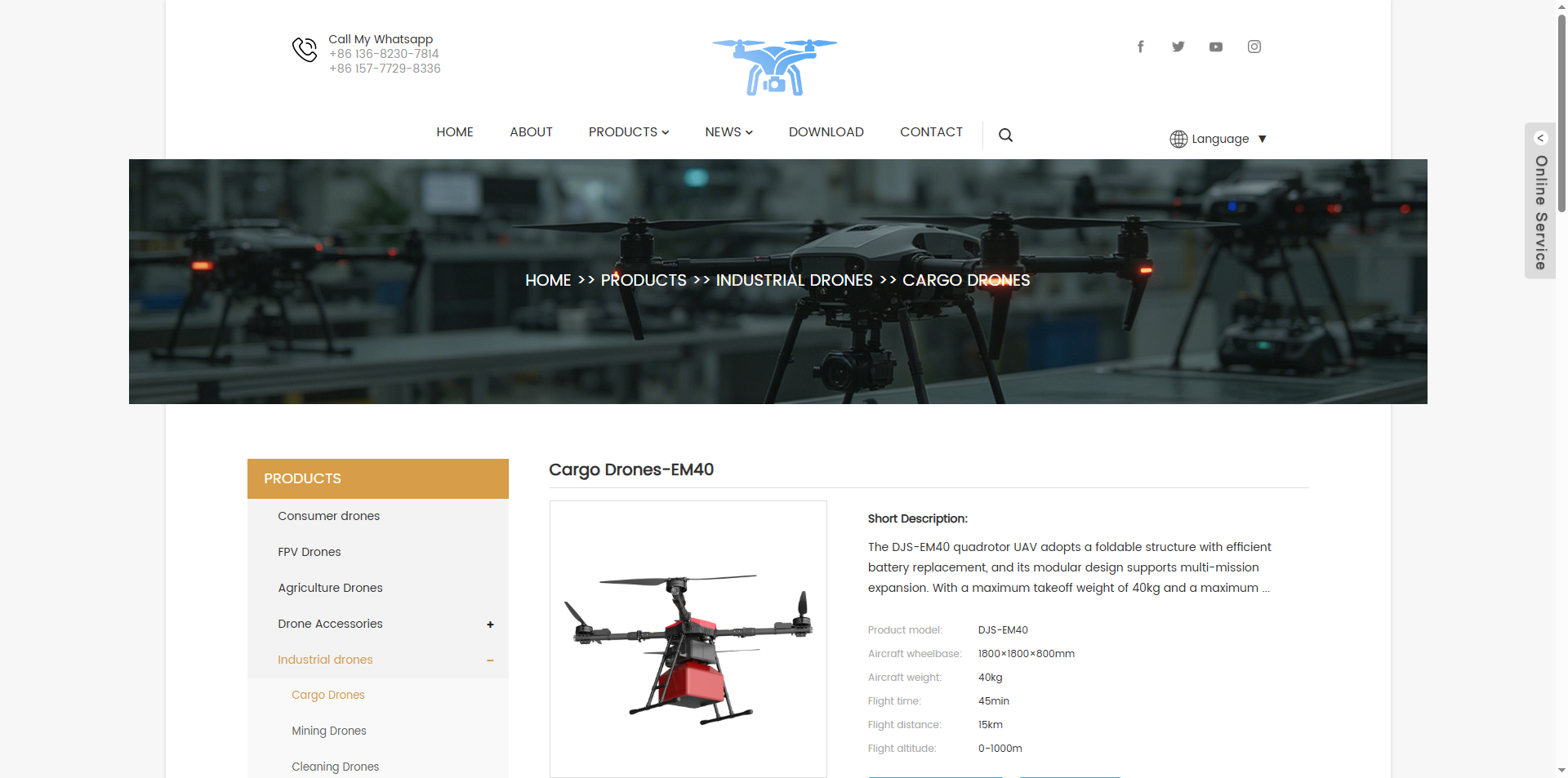The width and height of the screenshot is (1568, 778).
Task: Go to HOME in navigation bar
Action: click(x=455, y=132)
